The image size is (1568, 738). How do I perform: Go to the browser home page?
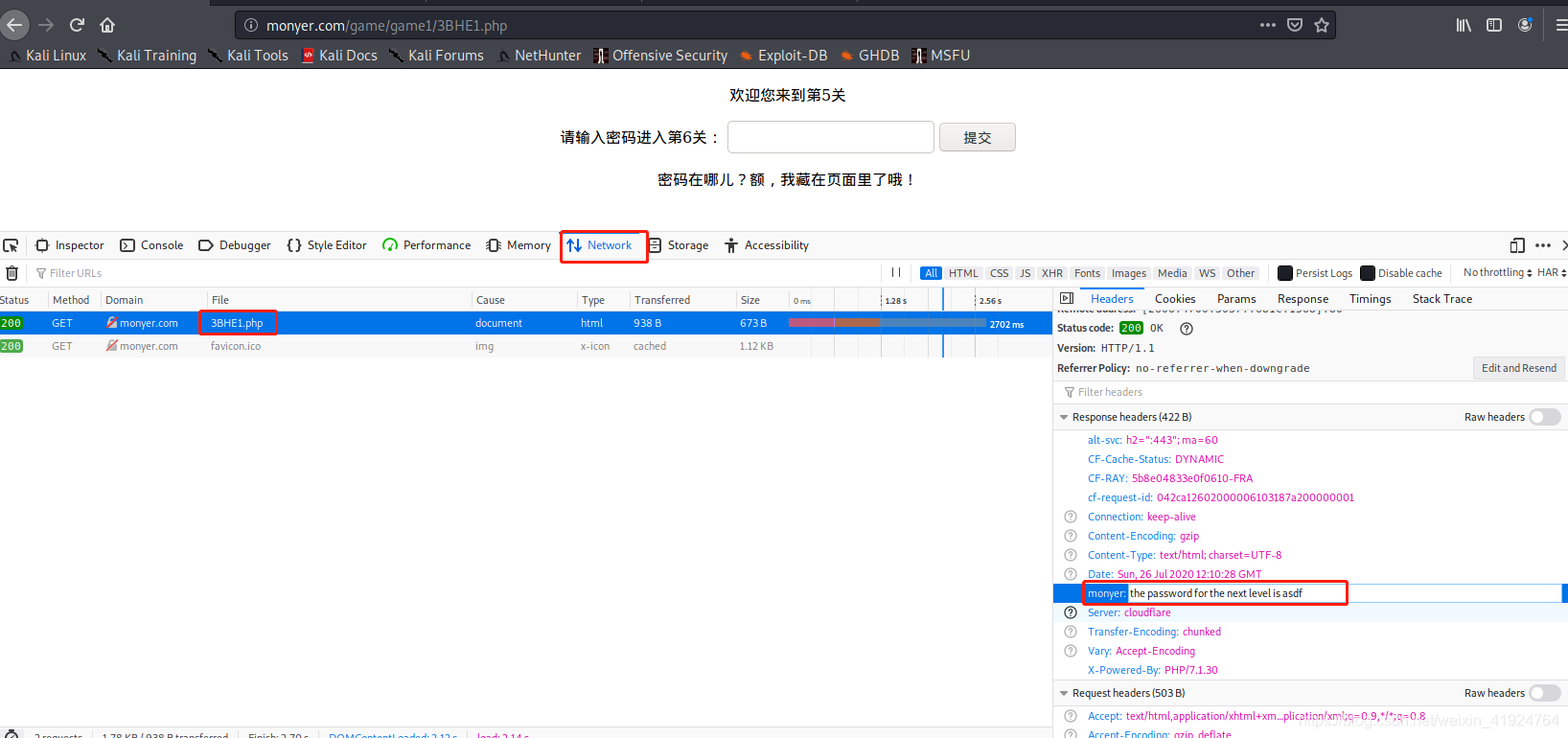[x=107, y=25]
